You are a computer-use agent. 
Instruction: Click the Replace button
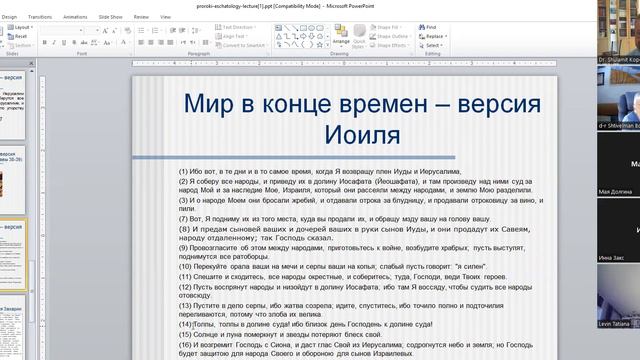(x=433, y=36)
